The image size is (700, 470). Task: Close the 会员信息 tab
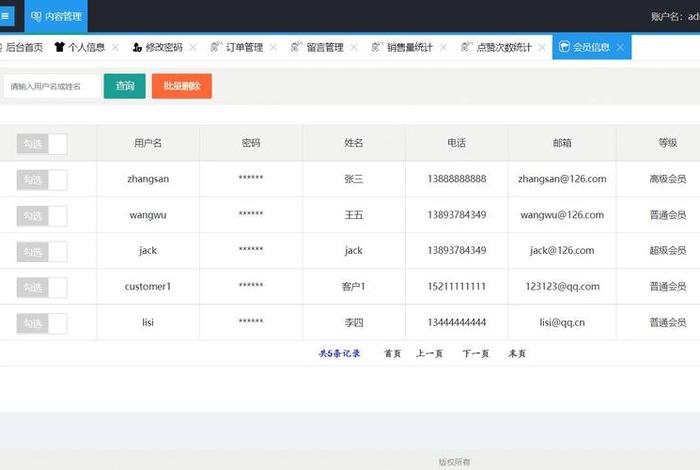click(620, 47)
